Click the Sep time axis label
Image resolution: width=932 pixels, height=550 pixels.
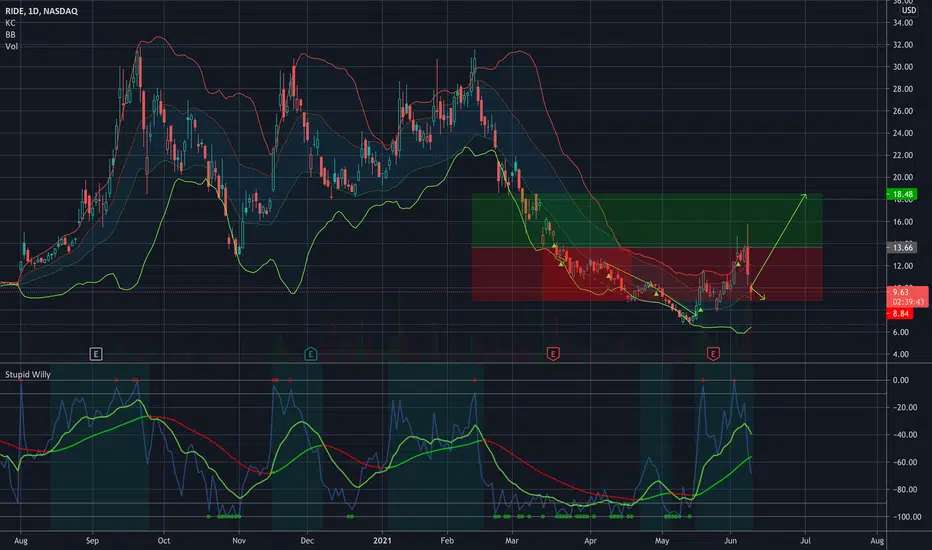pos(92,541)
